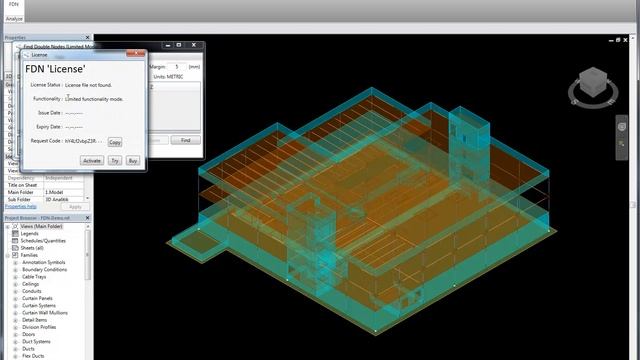Click the Independent dependency value
The width and height of the screenshot is (640, 360).
(x=59, y=178)
